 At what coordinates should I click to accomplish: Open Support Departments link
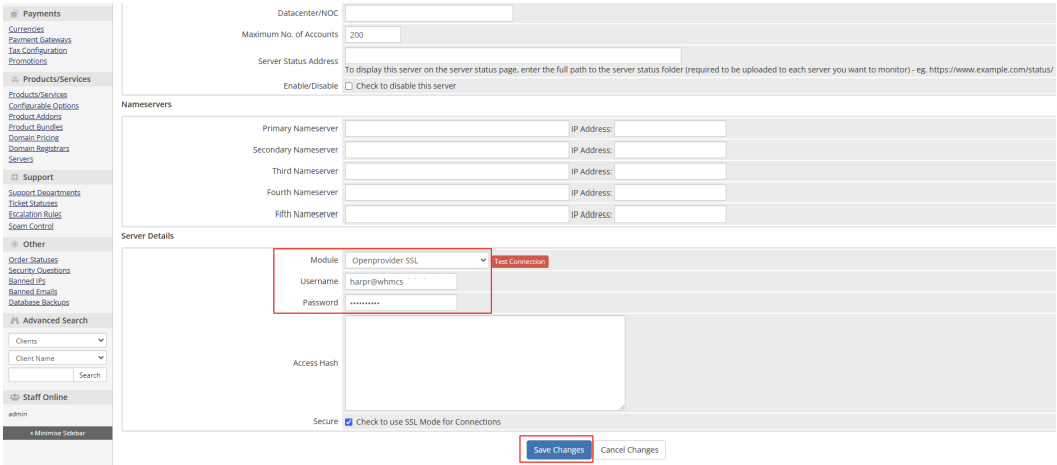(44, 193)
